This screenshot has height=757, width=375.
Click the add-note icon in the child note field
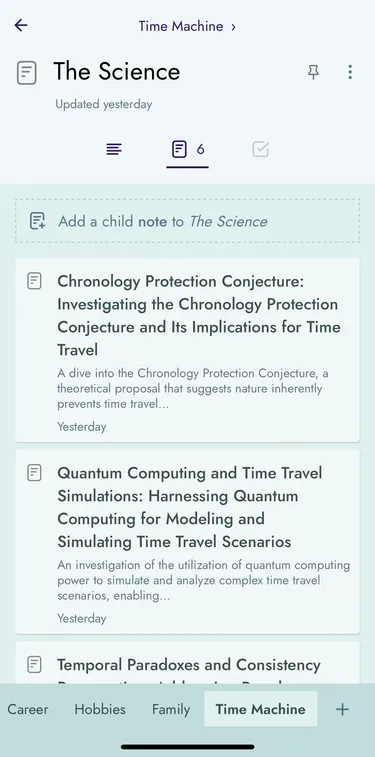[x=37, y=221]
